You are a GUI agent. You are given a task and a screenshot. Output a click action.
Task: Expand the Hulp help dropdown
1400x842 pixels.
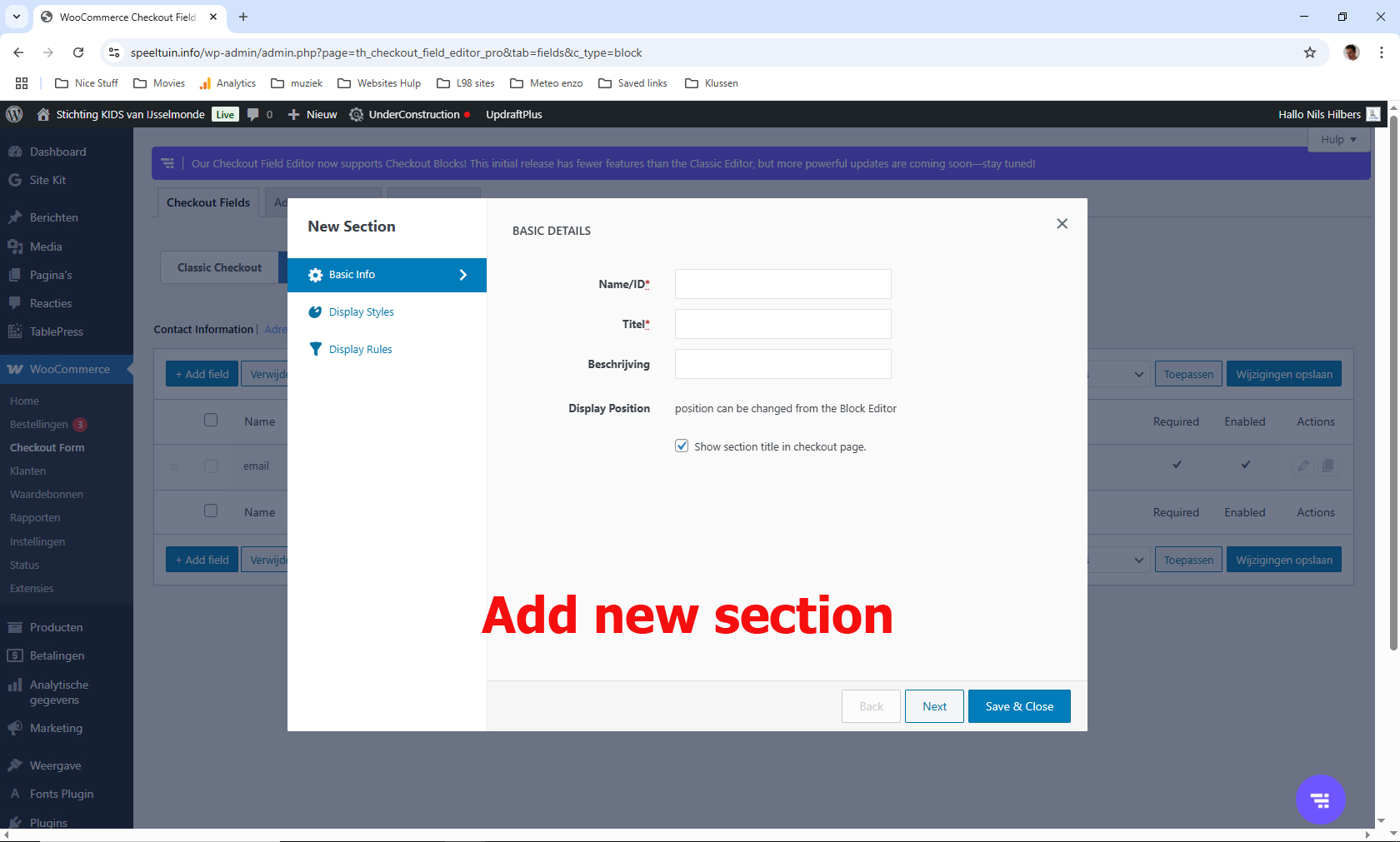click(x=1338, y=139)
